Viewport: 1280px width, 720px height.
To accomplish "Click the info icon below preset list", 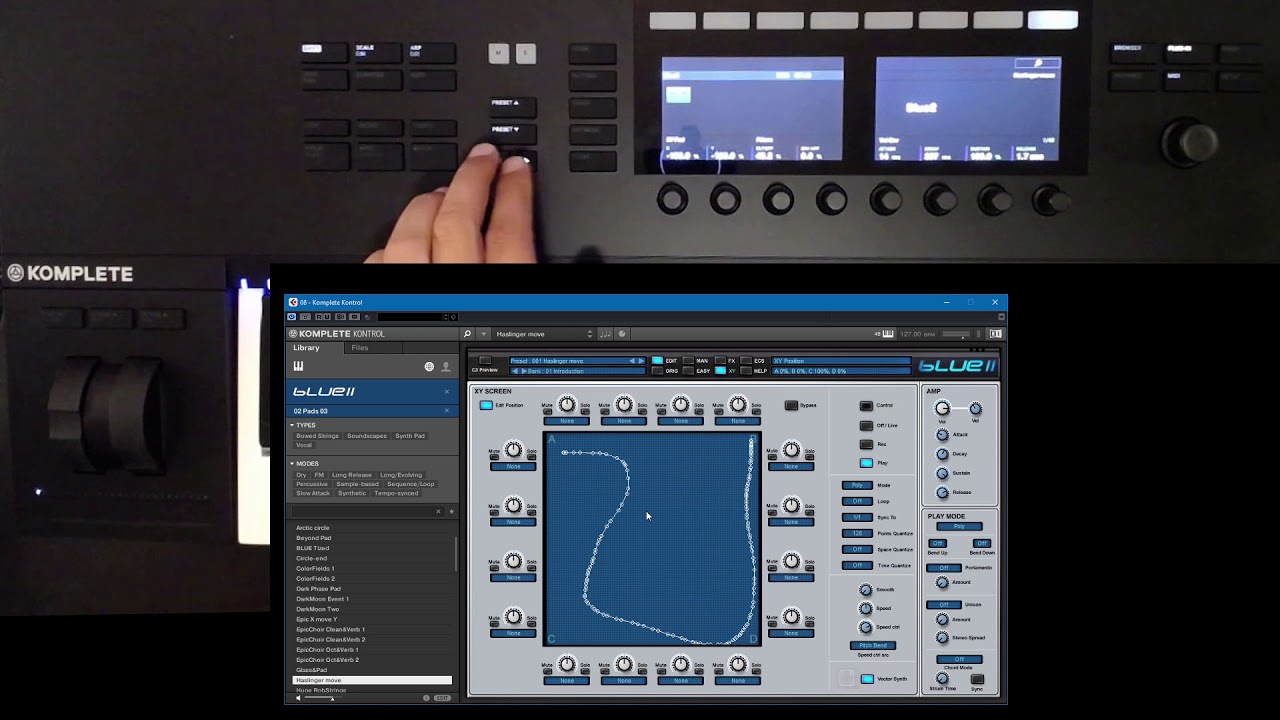I will point(426,698).
